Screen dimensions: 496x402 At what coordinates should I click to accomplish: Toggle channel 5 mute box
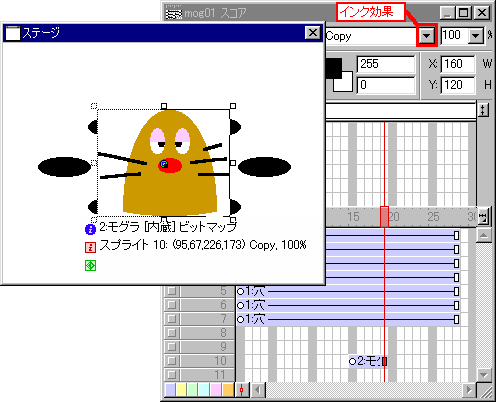172,291
